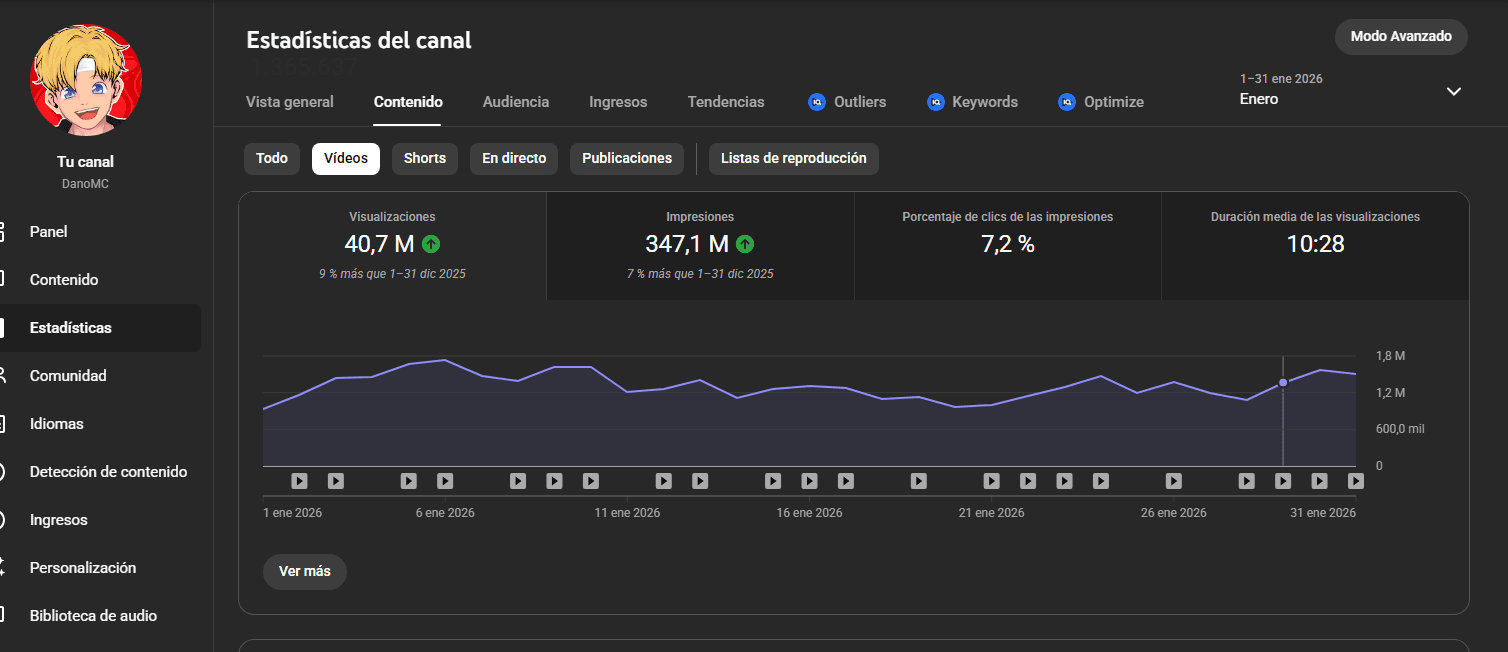Switch to the Audiencia tab
This screenshot has width=1508, height=652.
515,102
